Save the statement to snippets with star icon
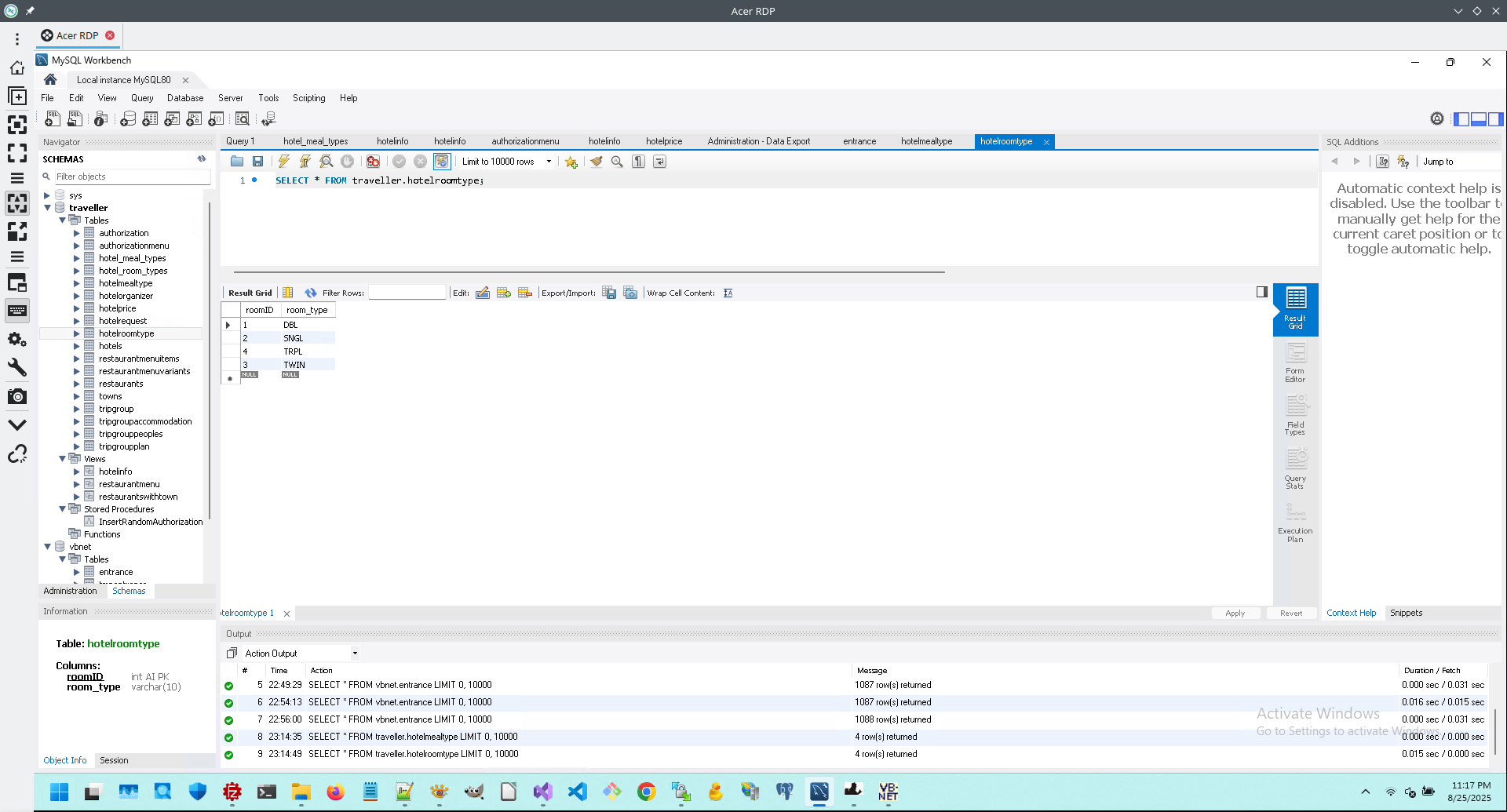 pyautogui.click(x=571, y=162)
